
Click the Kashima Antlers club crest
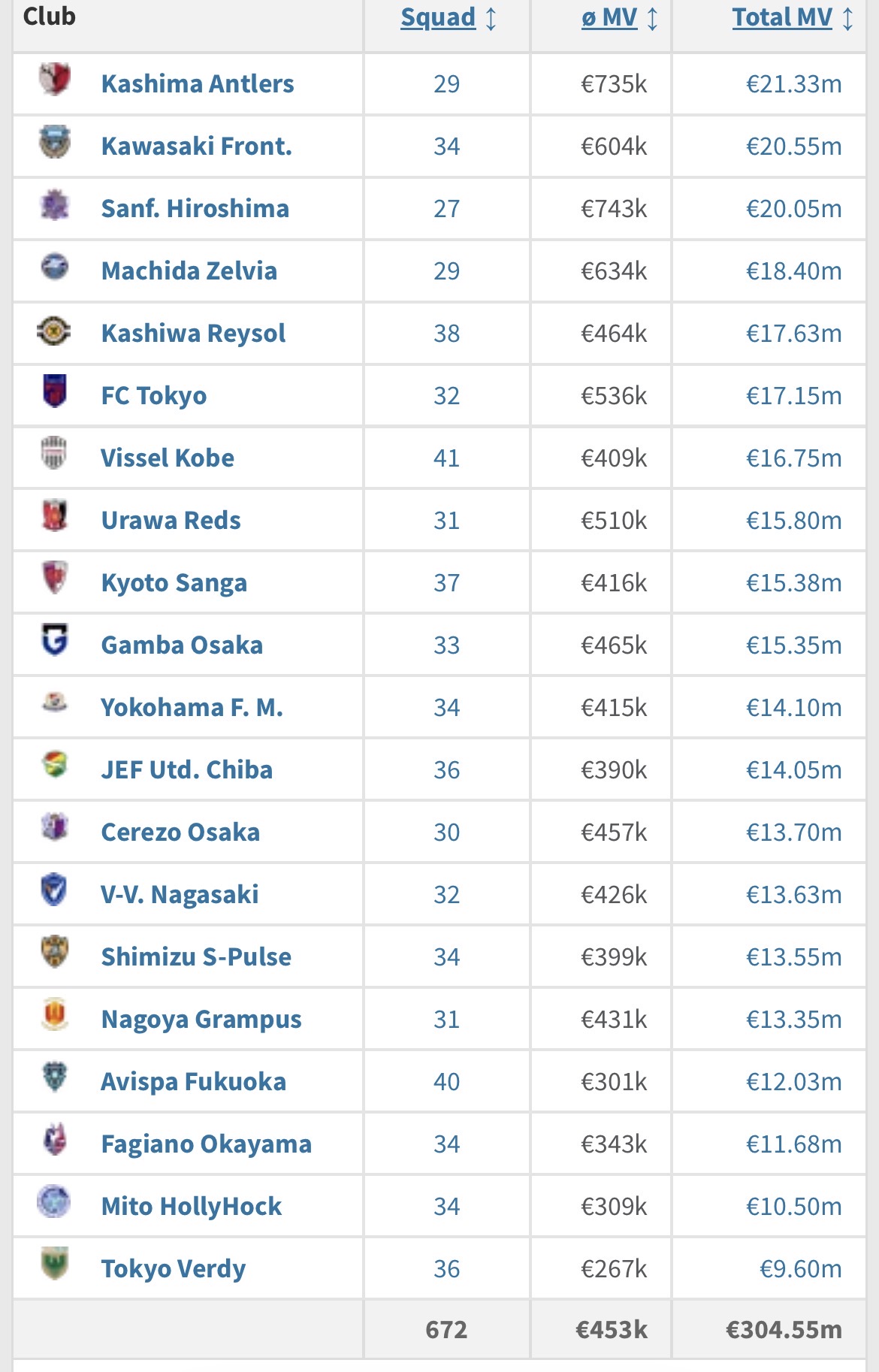[x=54, y=80]
